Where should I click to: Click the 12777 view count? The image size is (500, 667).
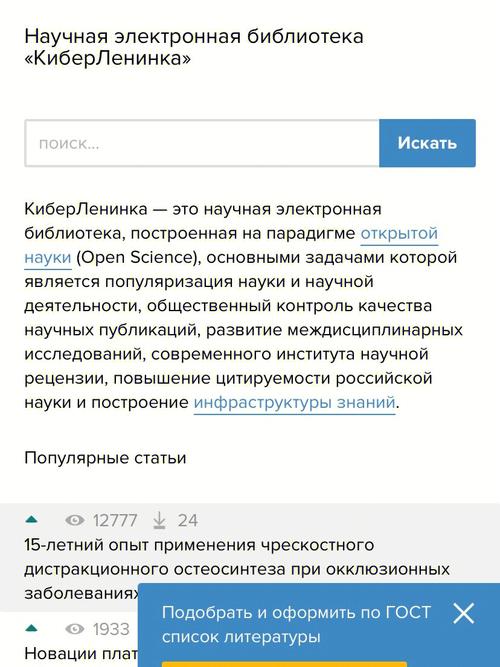(x=115, y=521)
